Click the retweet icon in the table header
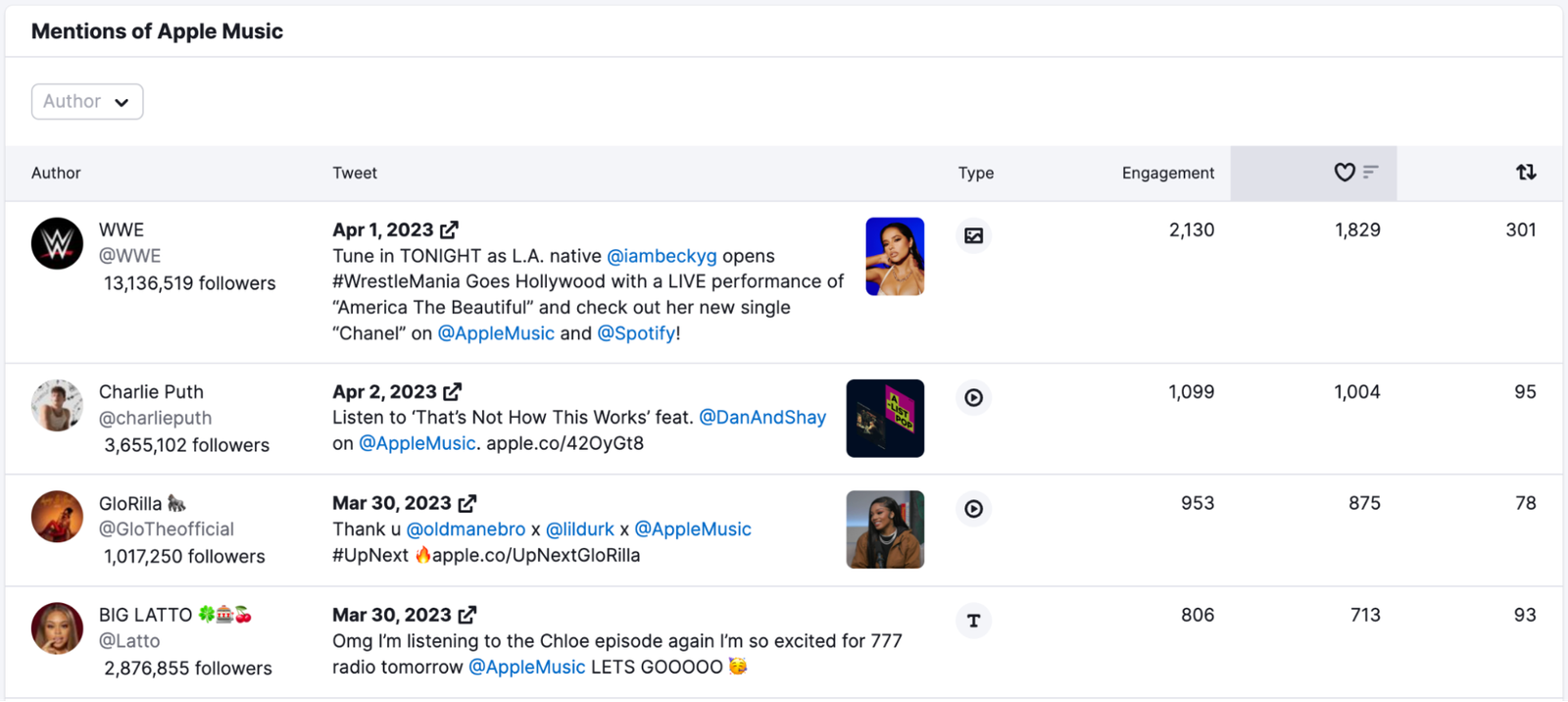The image size is (1568, 702). (1525, 173)
